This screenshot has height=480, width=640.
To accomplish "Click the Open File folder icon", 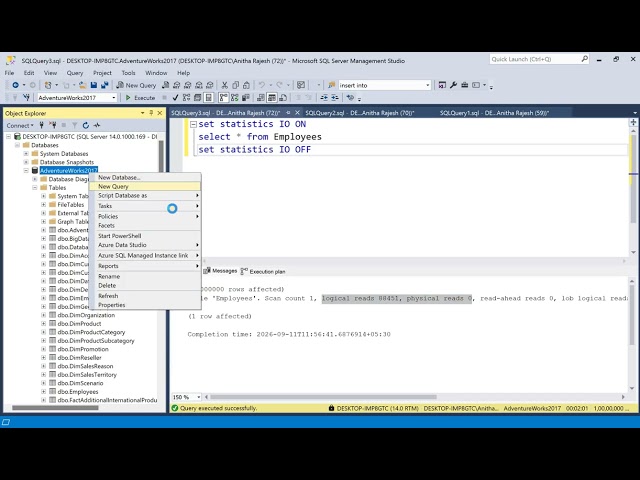I will (x=82, y=85).
